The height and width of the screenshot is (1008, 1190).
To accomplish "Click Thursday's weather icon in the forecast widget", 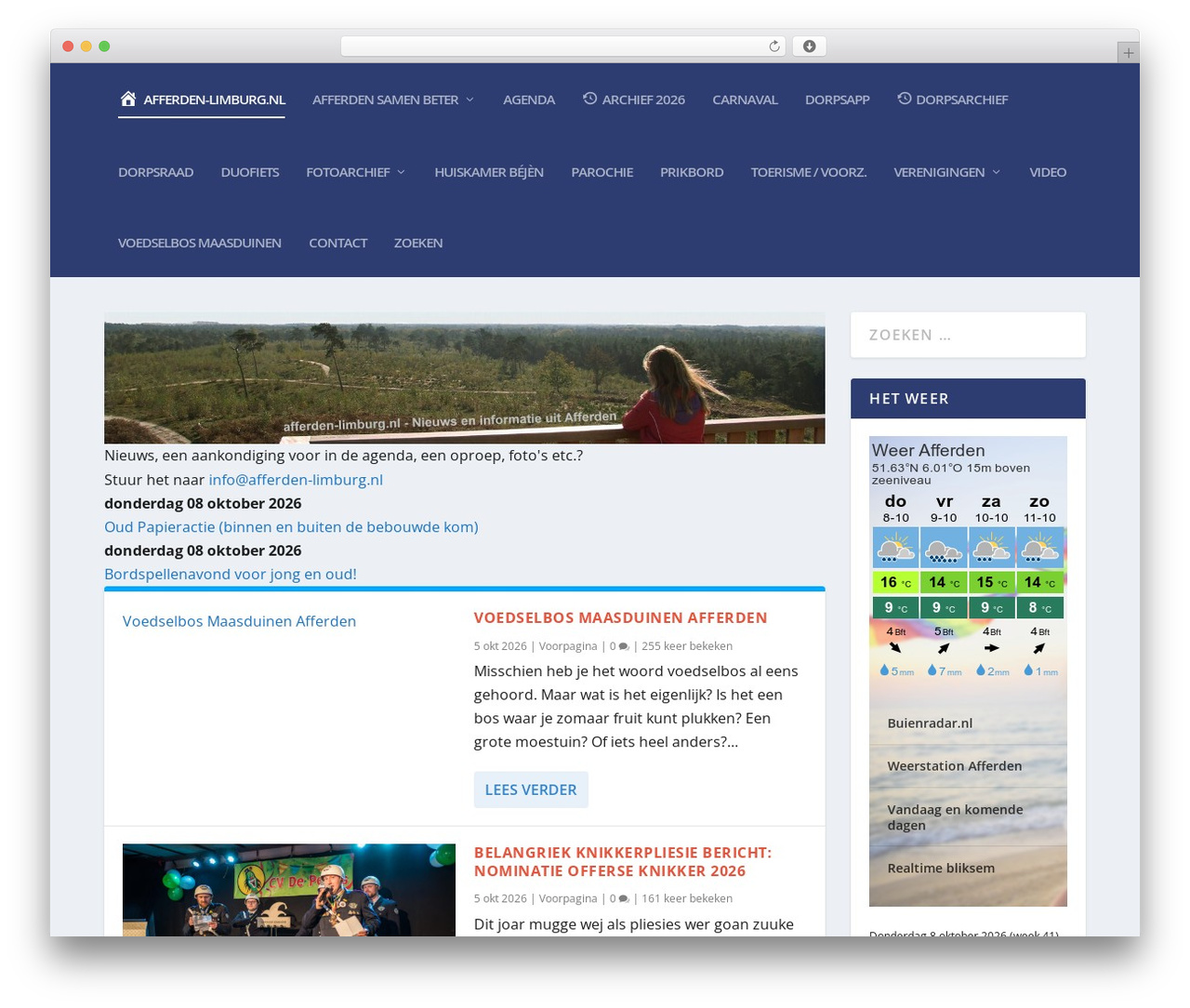I will (x=895, y=547).
